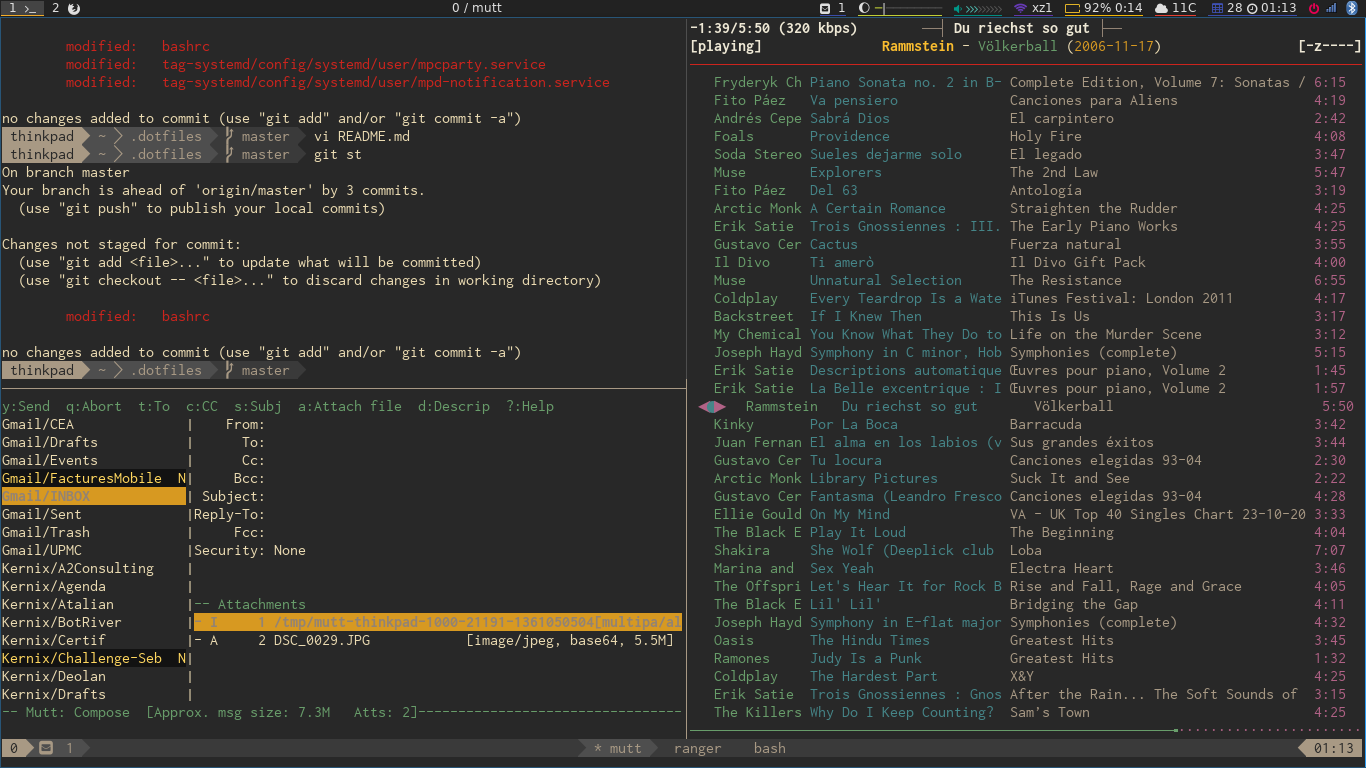This screenshot has height=768, width=1366.
Task: Open the mail notification icon in top bar
Action: click(825, 8)
